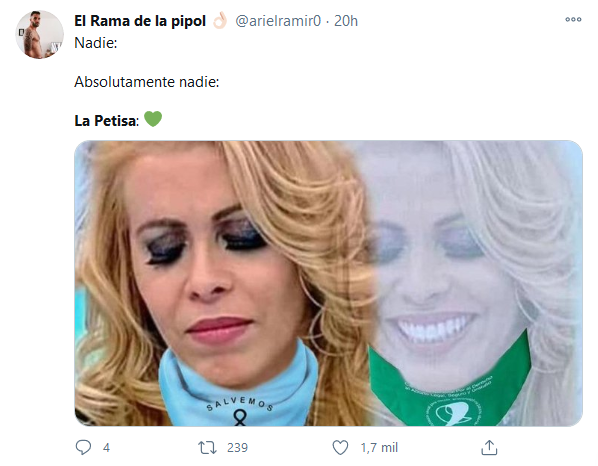Click the OK hand emoji beside name

220,21
